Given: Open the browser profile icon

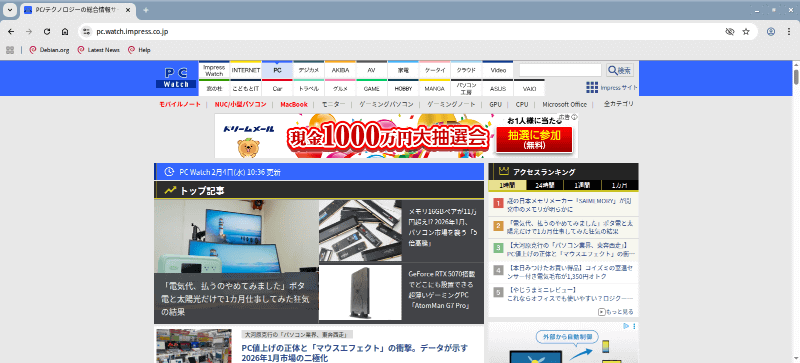Looking at the screenshot, I should (771, 32).
